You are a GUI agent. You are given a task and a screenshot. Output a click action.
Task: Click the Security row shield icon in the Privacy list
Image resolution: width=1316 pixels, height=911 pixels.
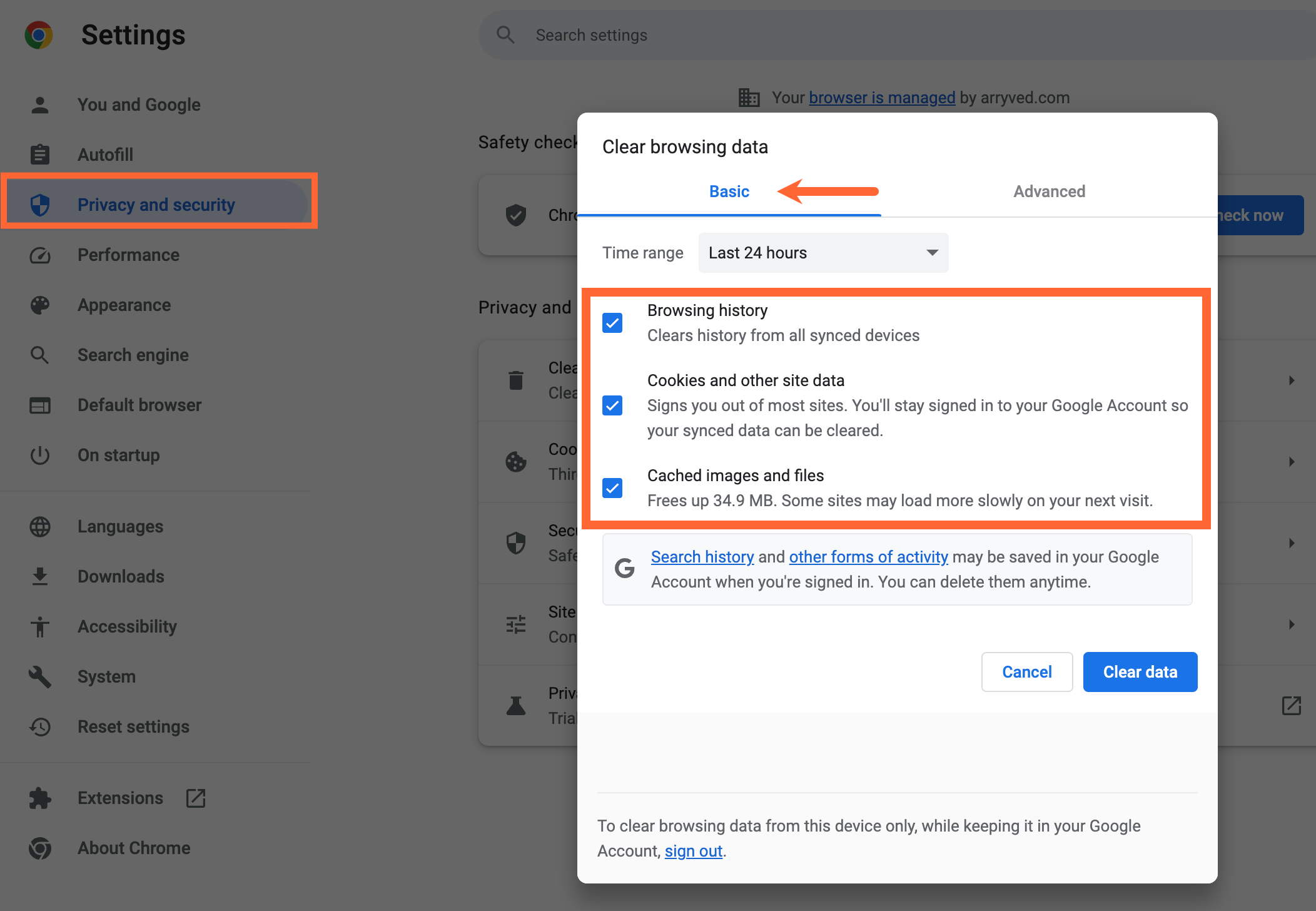[x=516, y=543]
